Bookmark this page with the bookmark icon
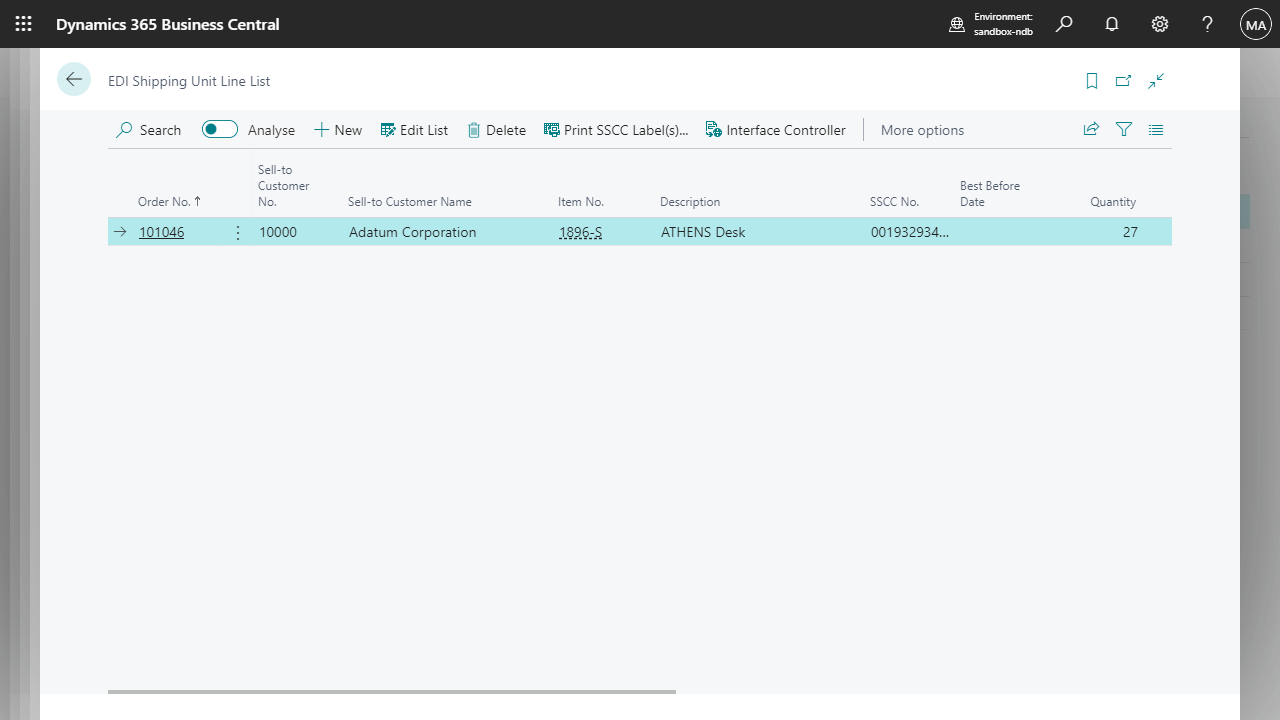Screen dimensions: 1280x720 pos(1092,81)
